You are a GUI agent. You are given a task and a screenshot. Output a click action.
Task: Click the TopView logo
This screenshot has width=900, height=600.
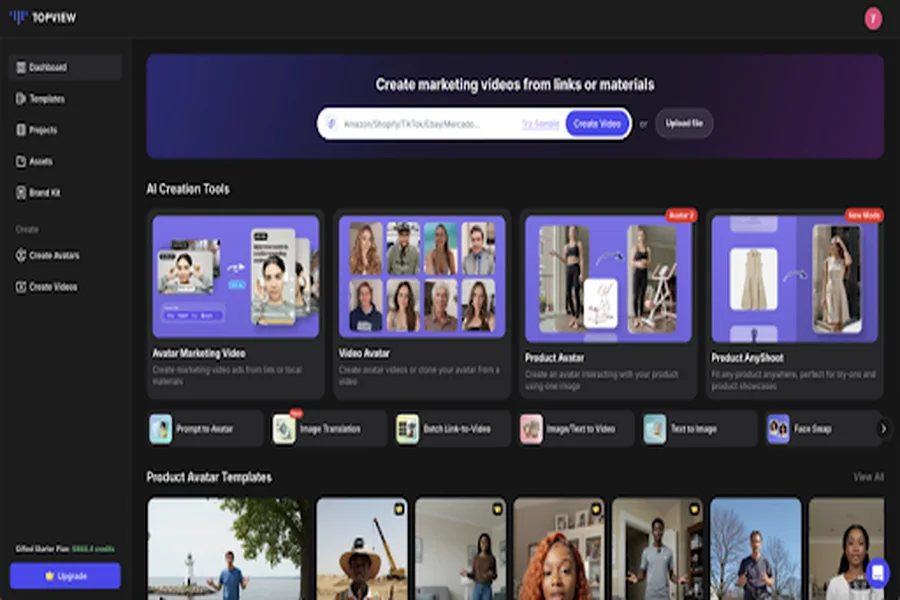[43, 18]
